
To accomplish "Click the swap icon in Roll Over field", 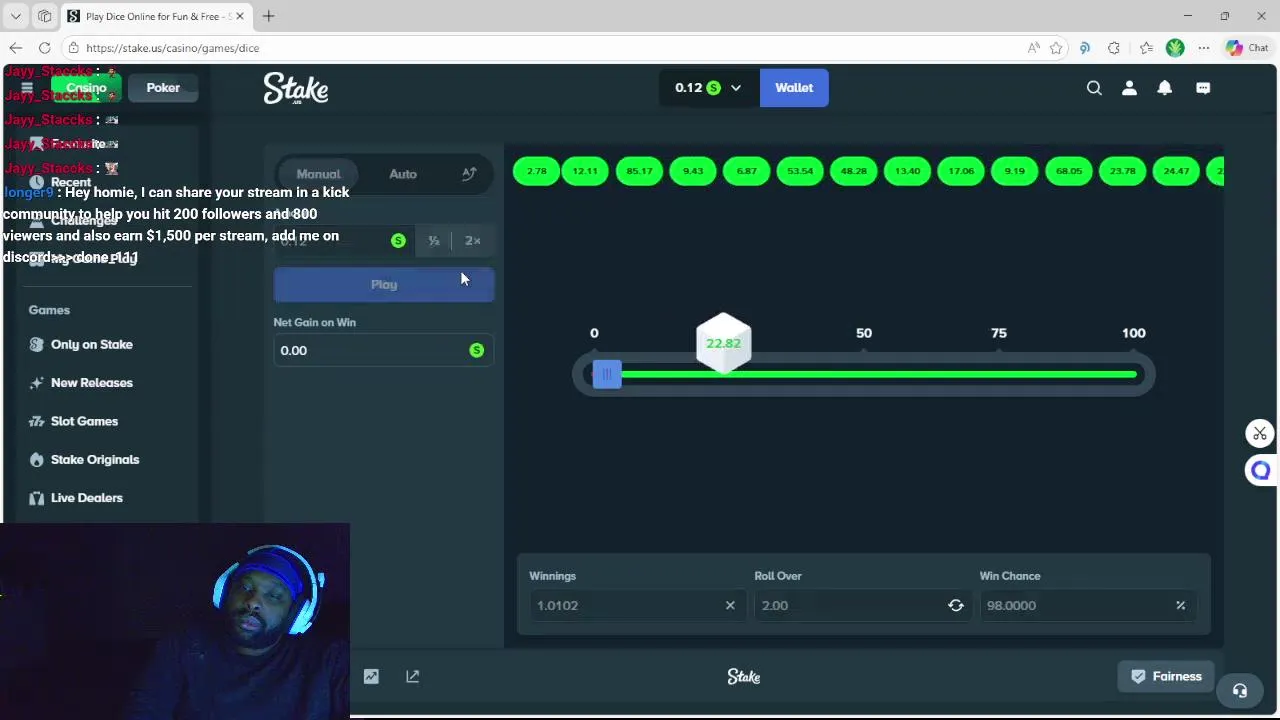I will (x=956, y=605).
